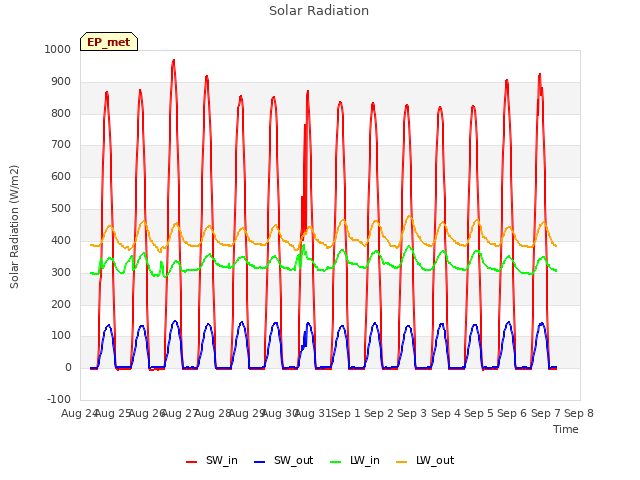Click the 100 y-axis tick label

coord(61,336)
